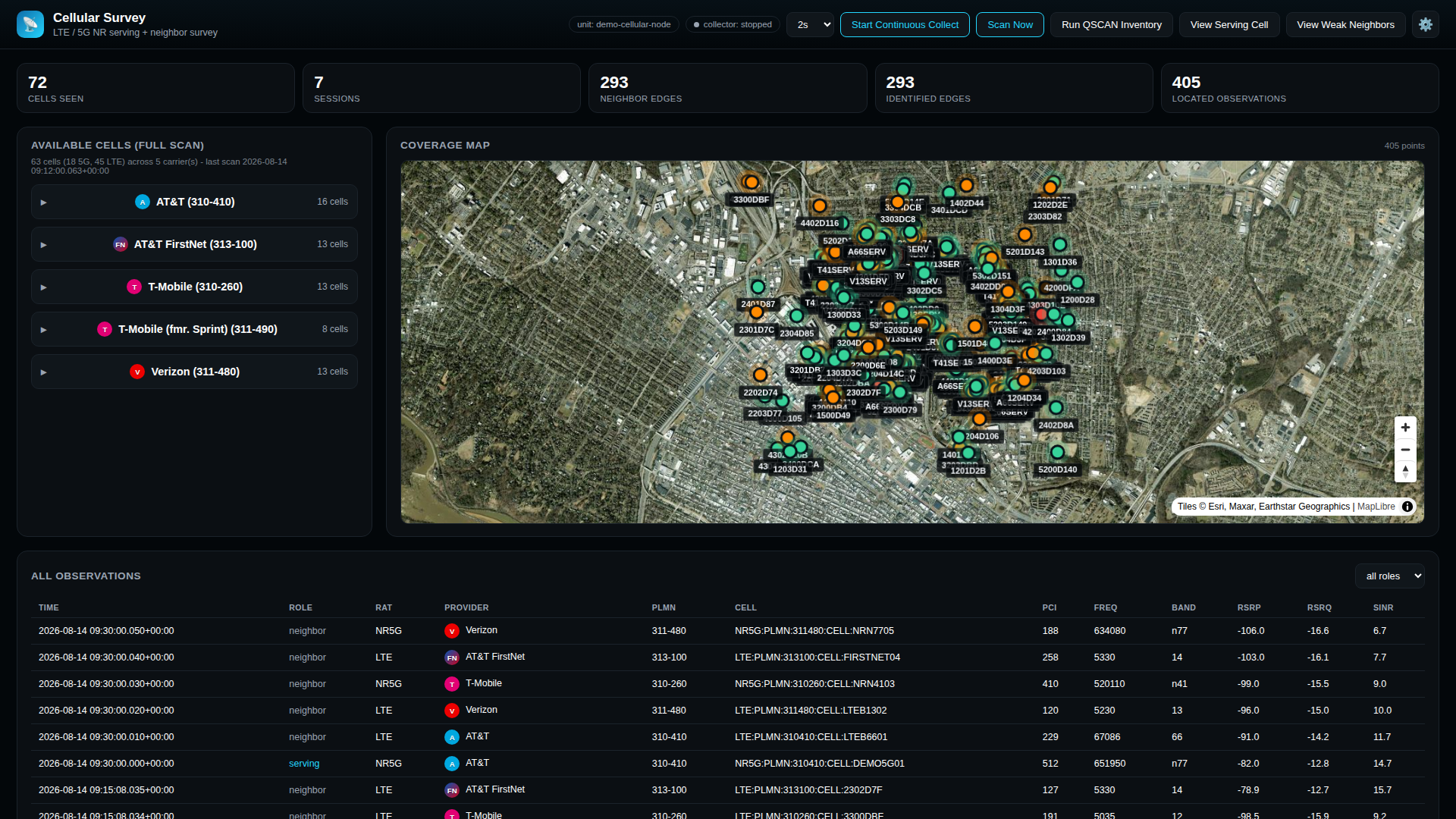Expand the AT&T (310-410) carrier group
The image size is (1456, 819).
click(194, 202)
